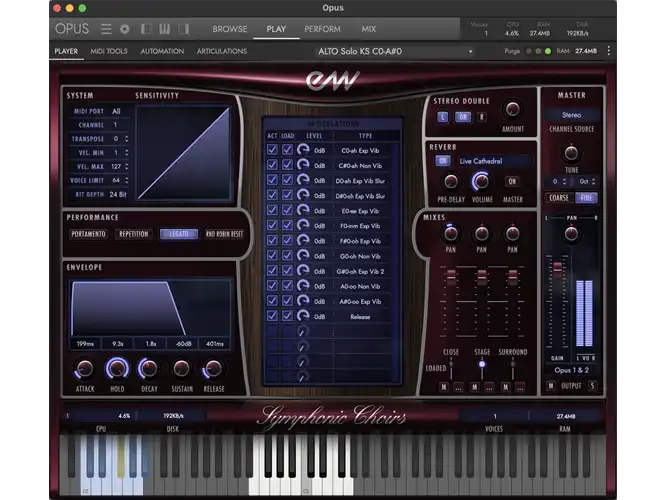The image size is (667, 500).
Task: Select Stereo Double L button
Action: (x=443, y=117)
